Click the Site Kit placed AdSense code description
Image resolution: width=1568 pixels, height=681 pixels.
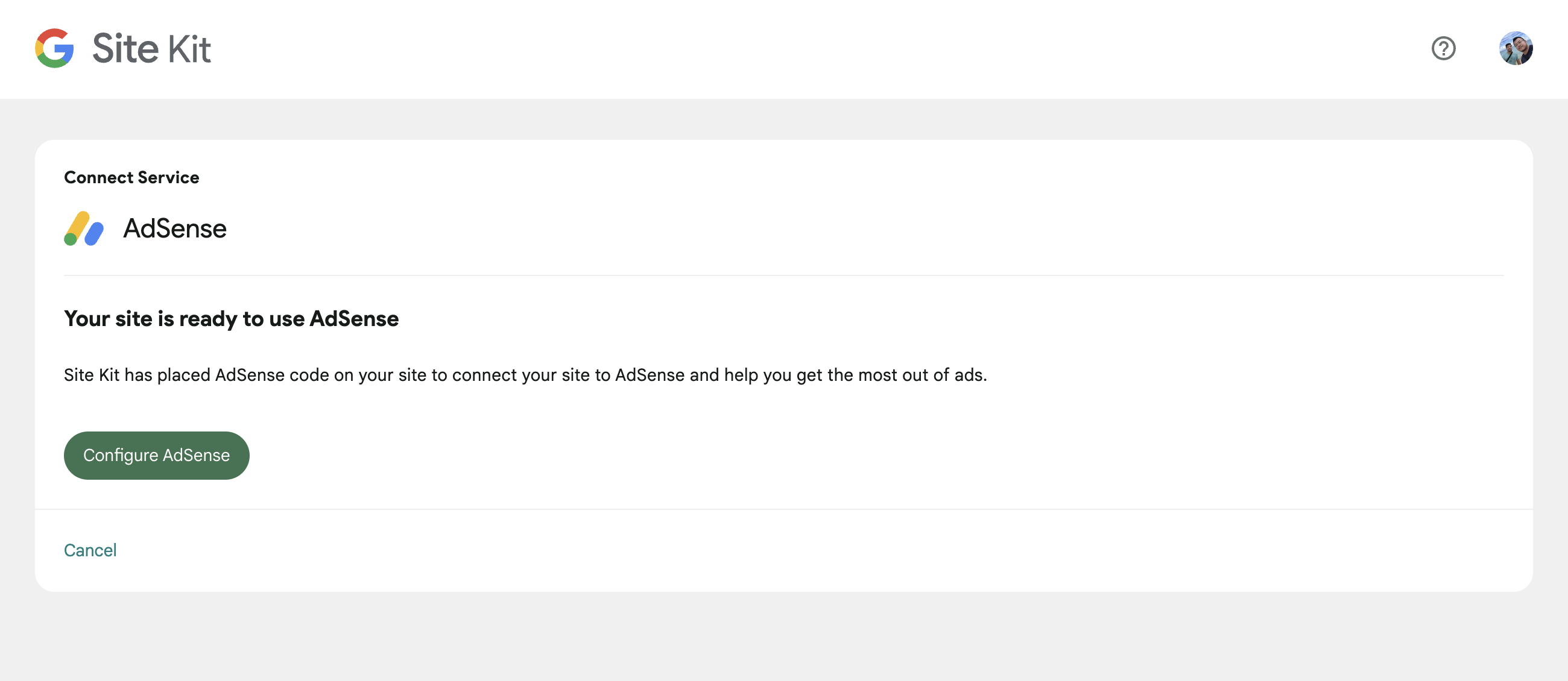525,375
